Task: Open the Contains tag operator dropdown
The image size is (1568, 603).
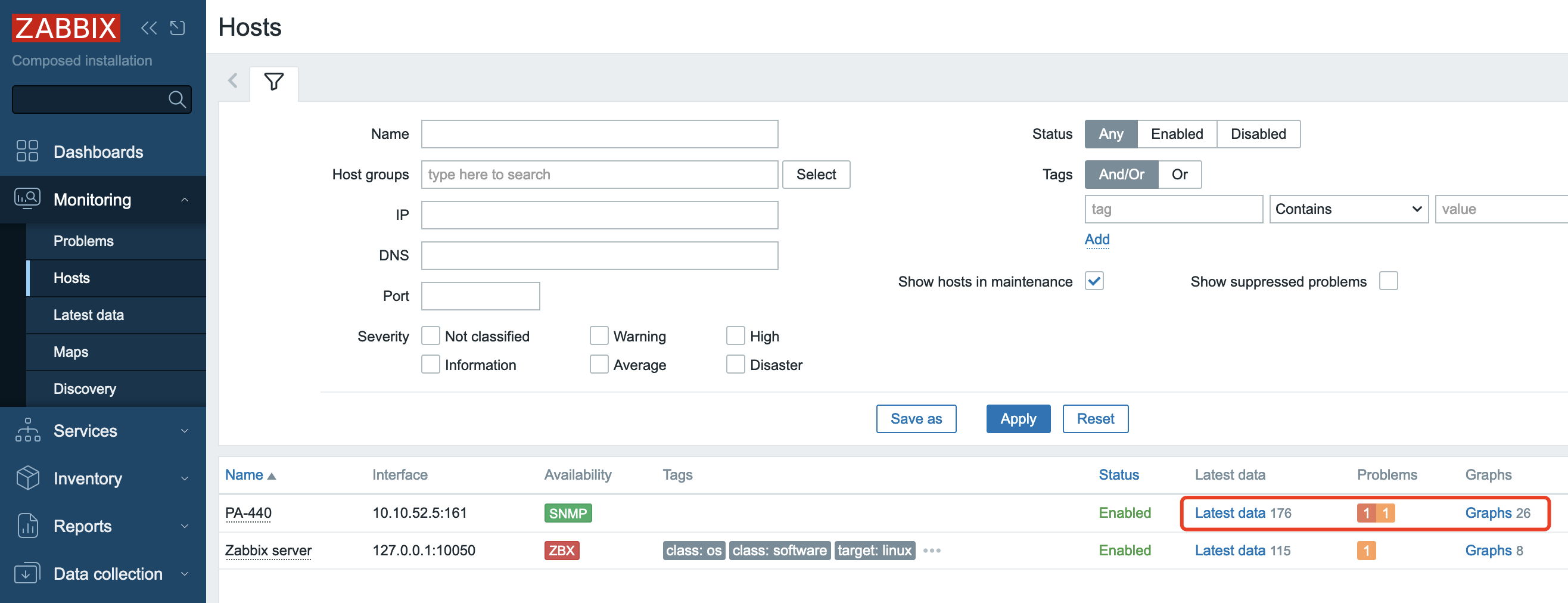Action: [x=1349, y=209]
